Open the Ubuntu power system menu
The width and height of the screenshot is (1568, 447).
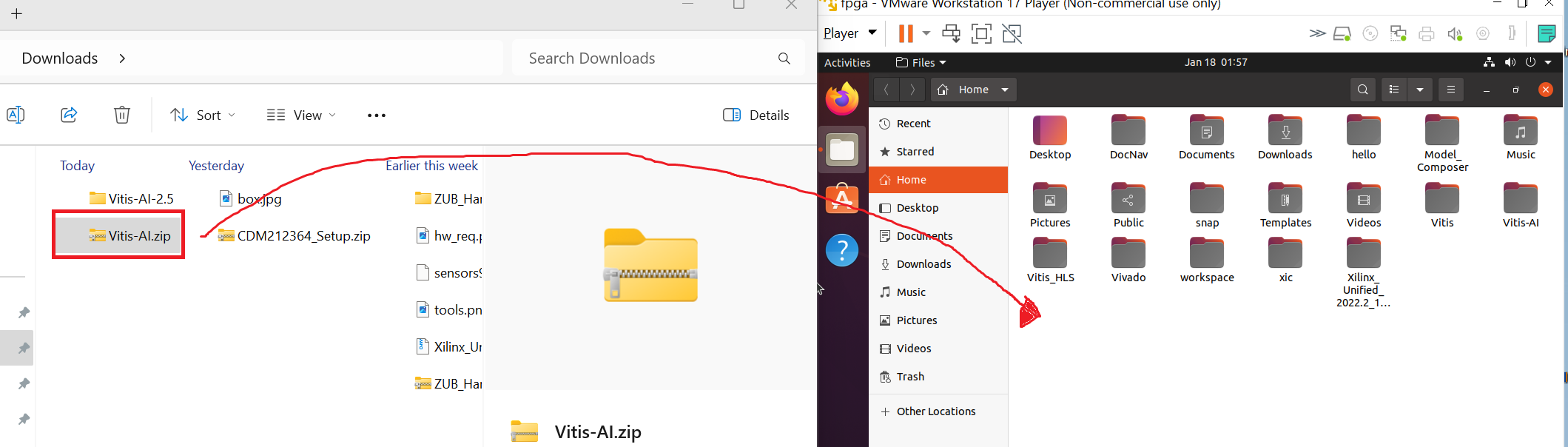point(1531,62)
